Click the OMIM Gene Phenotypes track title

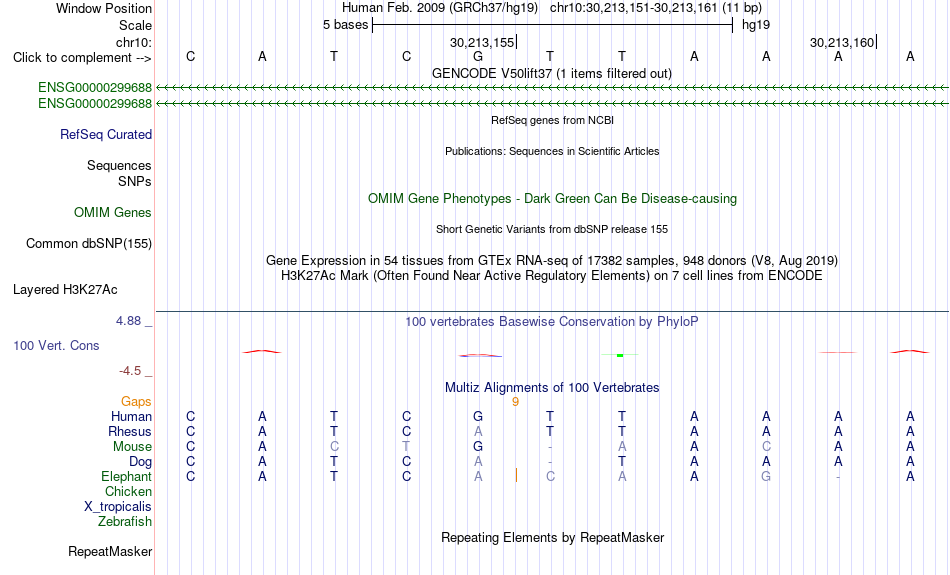[x=552, y=199]
